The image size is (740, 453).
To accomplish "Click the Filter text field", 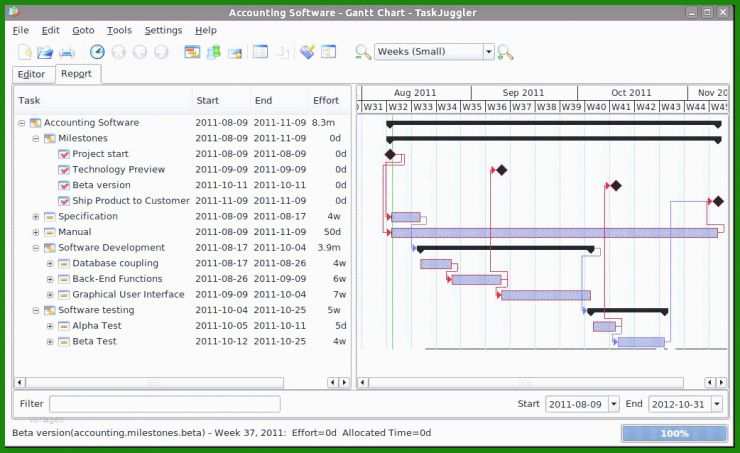I will (165, 404).
